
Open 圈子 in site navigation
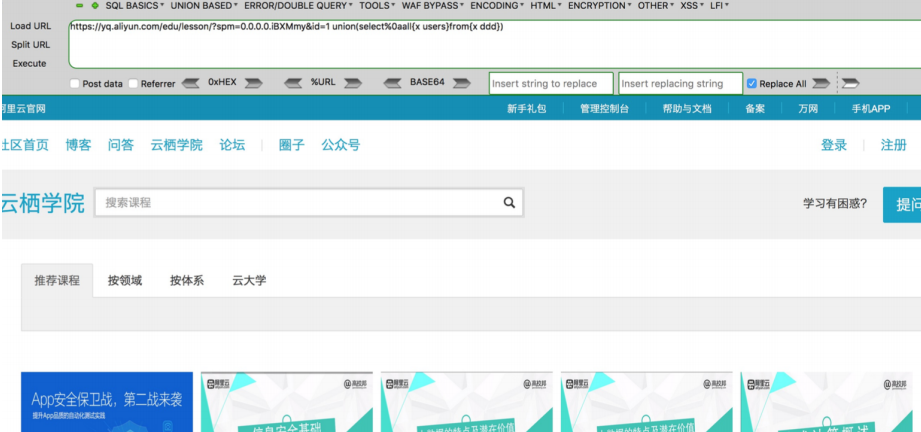(x=292, y=145)
